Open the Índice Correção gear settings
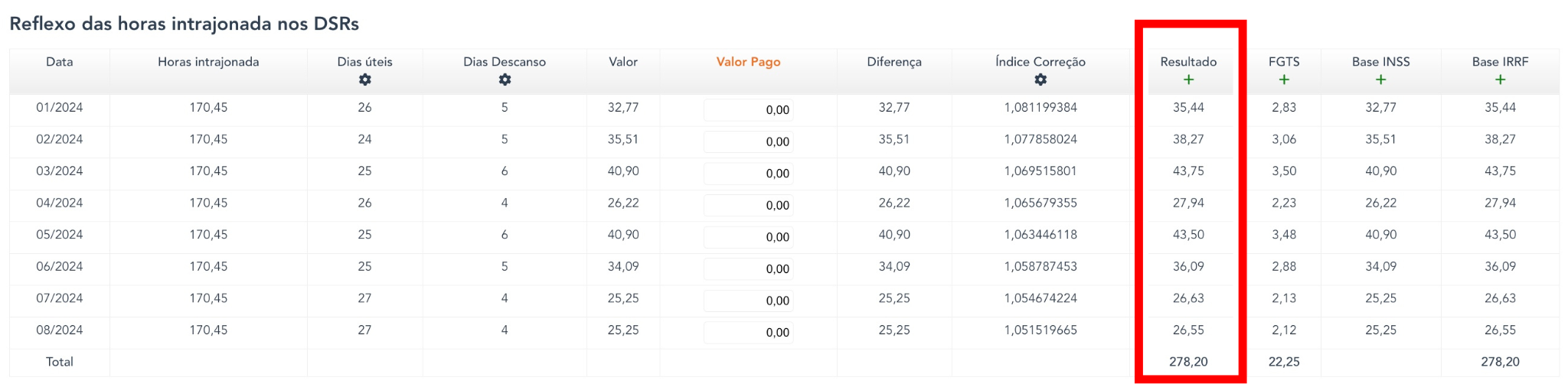 pyautogui.click(x=1040, y=80)
